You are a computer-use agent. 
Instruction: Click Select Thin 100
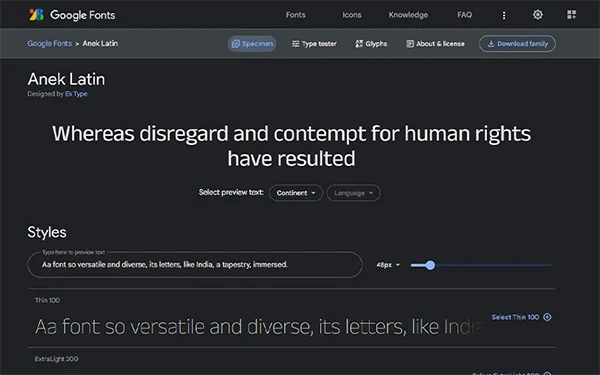click(x=515, y=317)
